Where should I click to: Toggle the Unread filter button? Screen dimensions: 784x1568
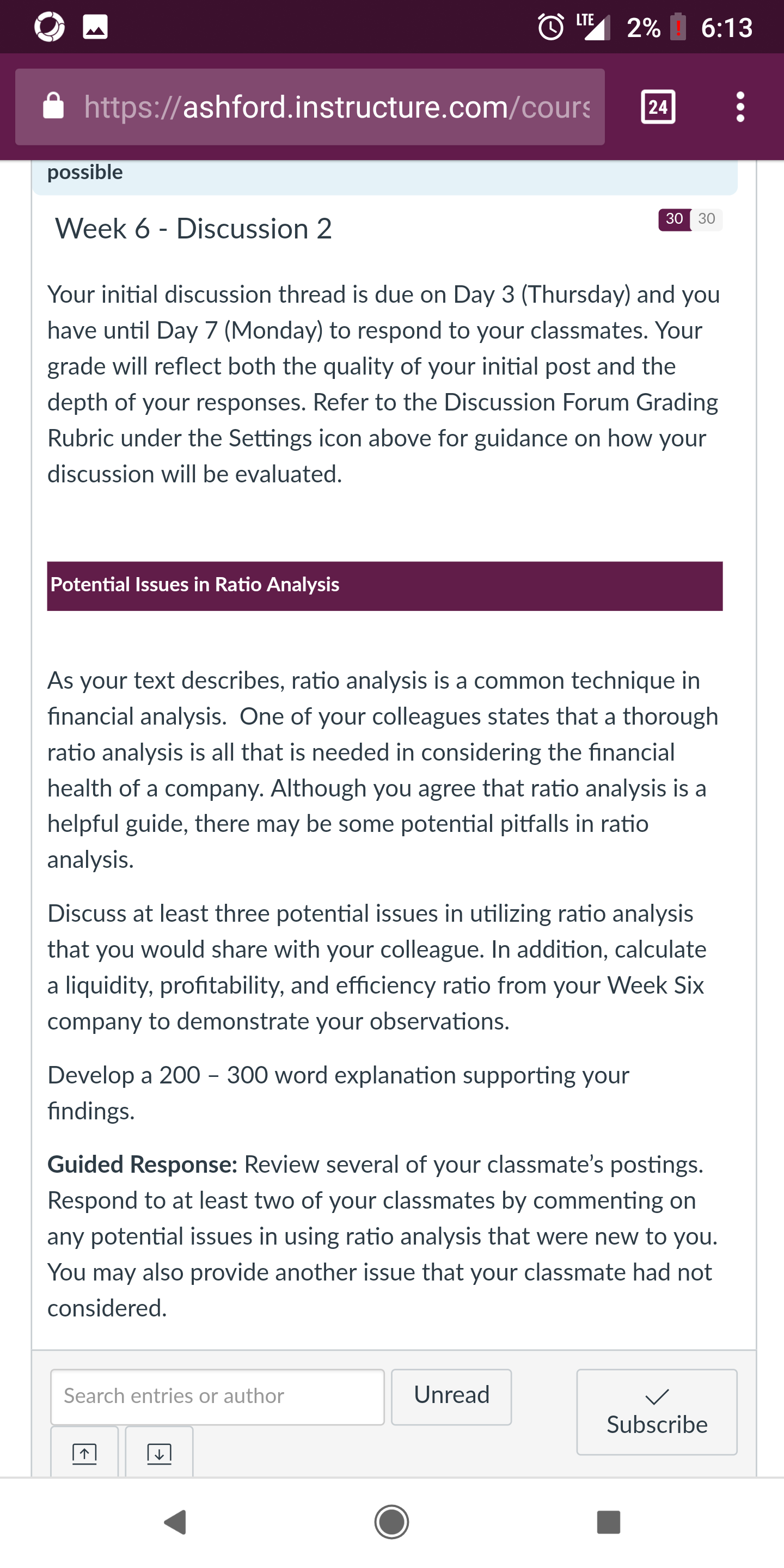pyautogui.click(x=452, y=1396)
